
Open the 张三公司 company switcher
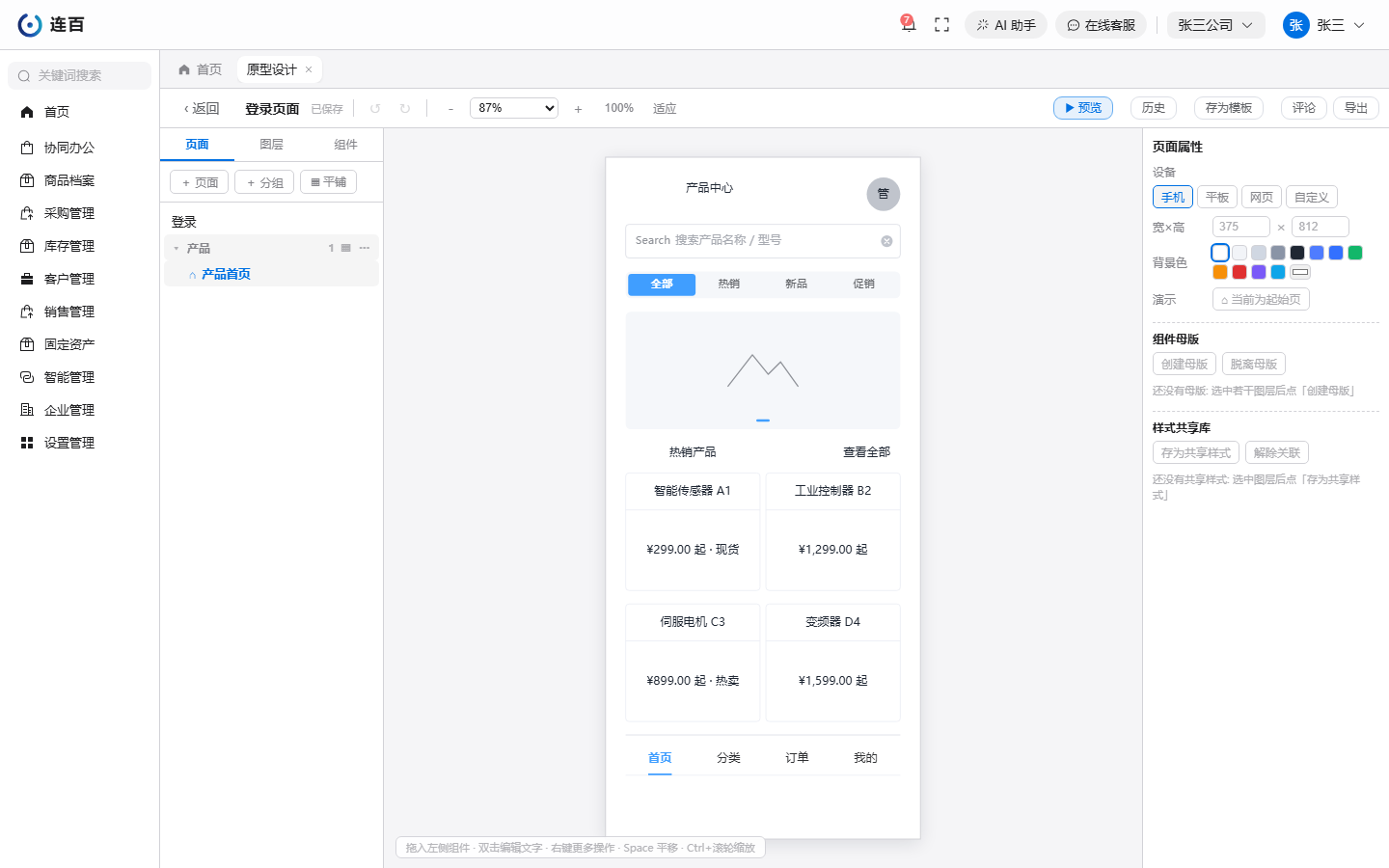[1215, 25]
